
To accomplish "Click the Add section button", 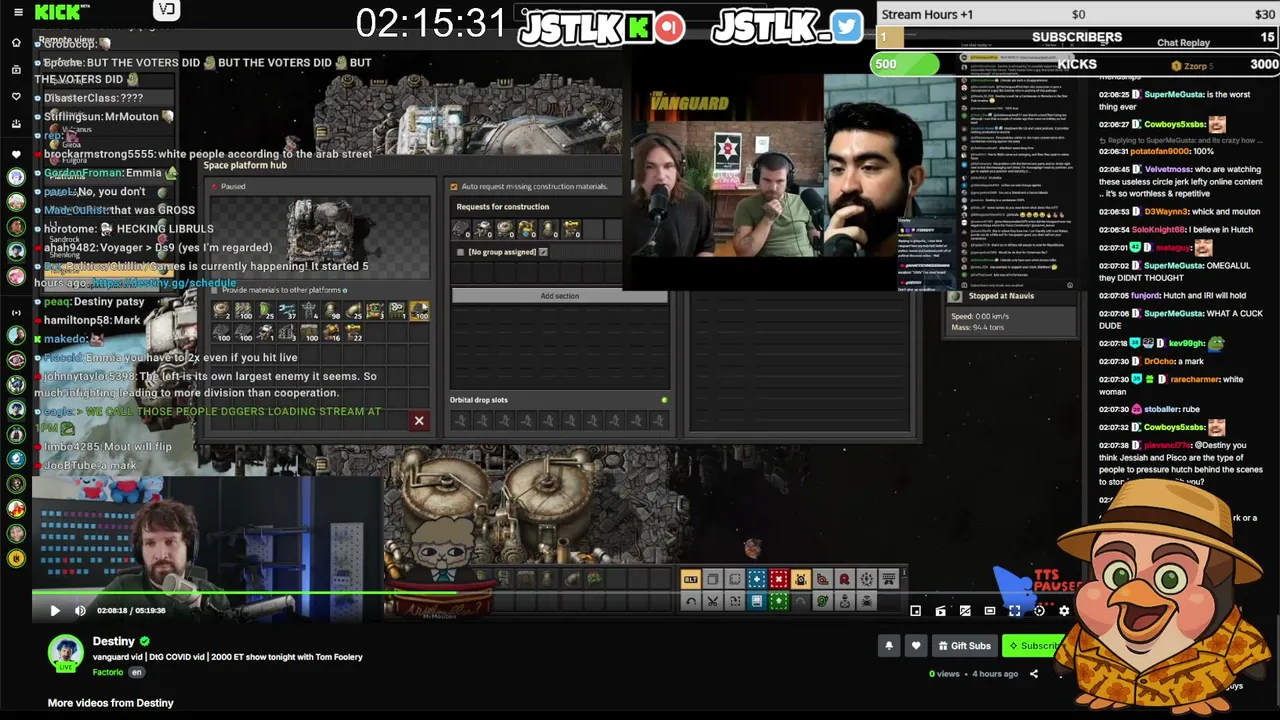I will (559, 296).
